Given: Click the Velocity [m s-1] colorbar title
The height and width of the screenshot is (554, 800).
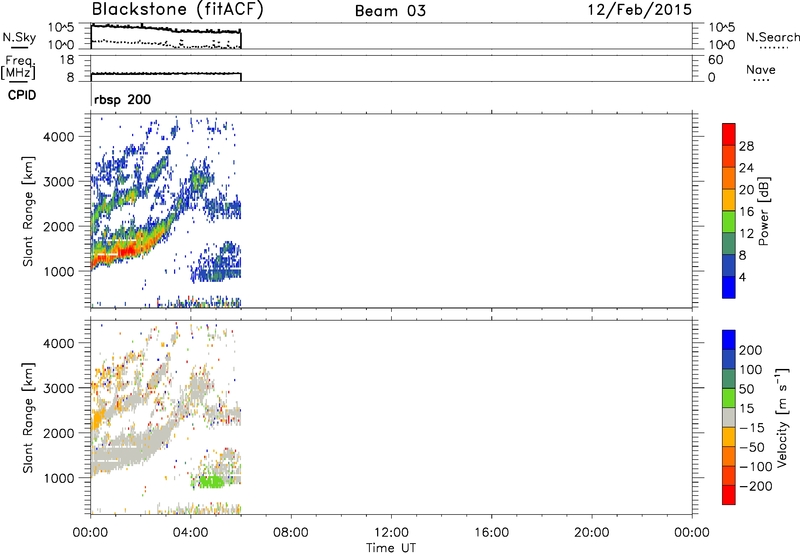Looking at the screenshot, I should (782, 417).
